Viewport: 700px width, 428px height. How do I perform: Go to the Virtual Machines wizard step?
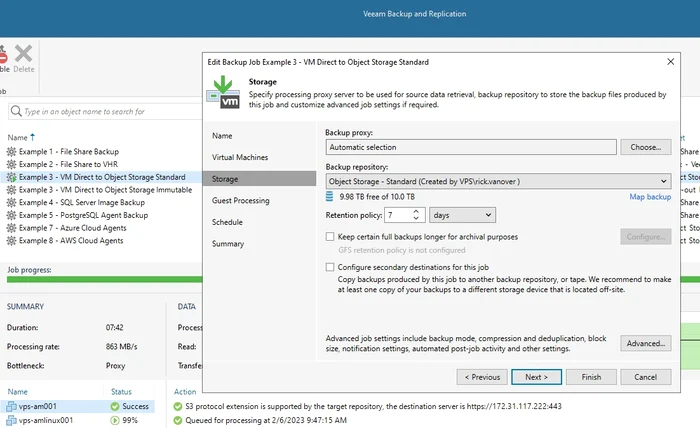(240, 157)
